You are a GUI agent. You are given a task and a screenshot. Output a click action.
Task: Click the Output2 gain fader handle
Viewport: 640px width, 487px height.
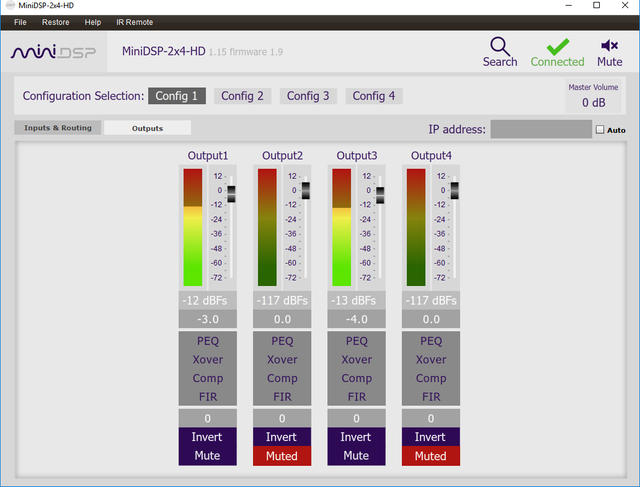tap(305, 191)
